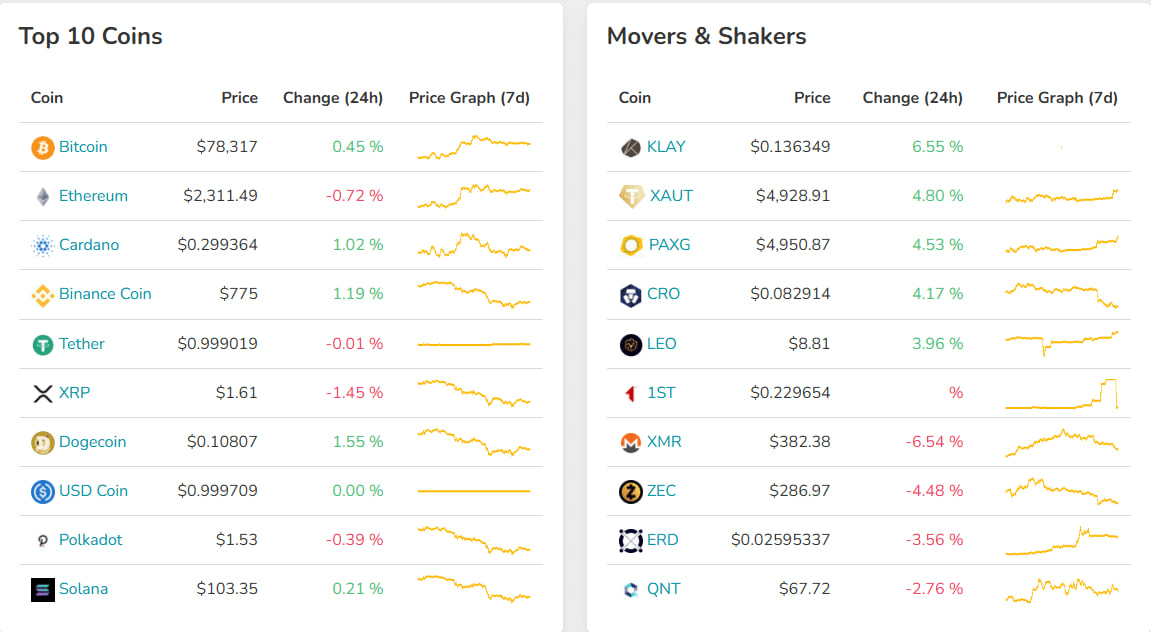The image size is (1151, 632).
Task: Click the Solana logo icon
Action: (x=43, y=590)
